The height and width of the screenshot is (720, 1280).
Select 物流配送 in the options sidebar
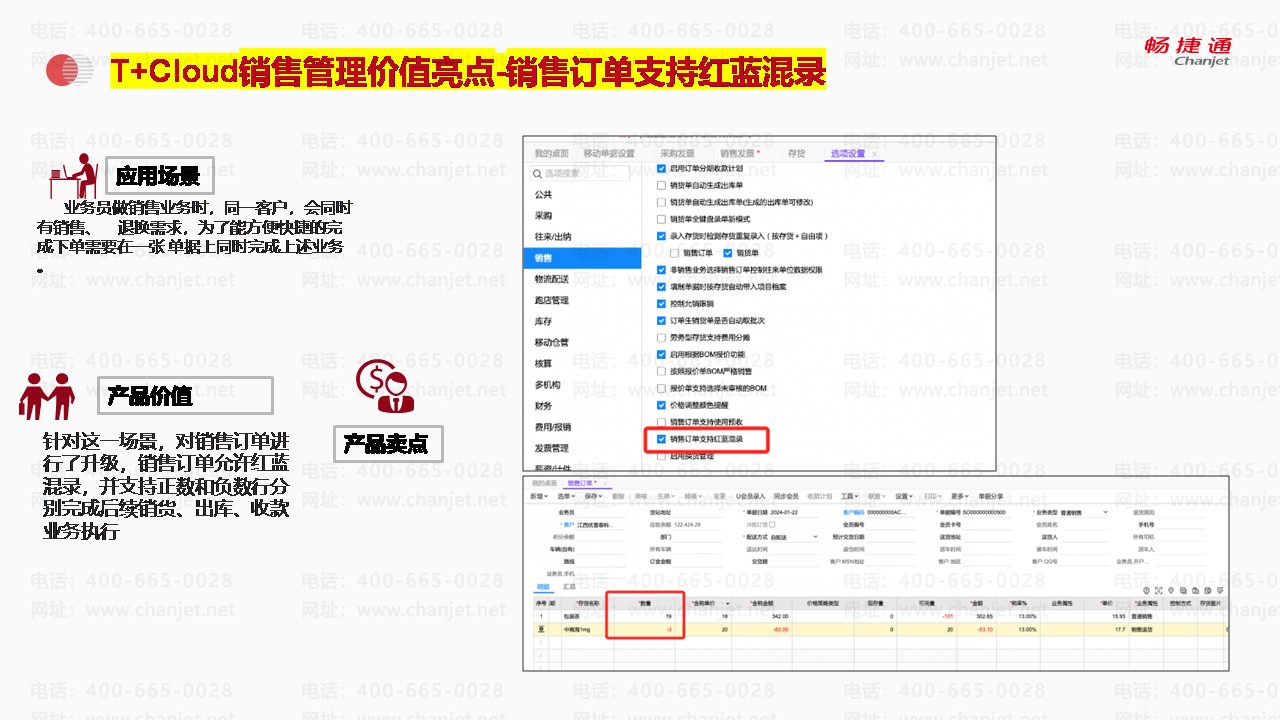551,279
